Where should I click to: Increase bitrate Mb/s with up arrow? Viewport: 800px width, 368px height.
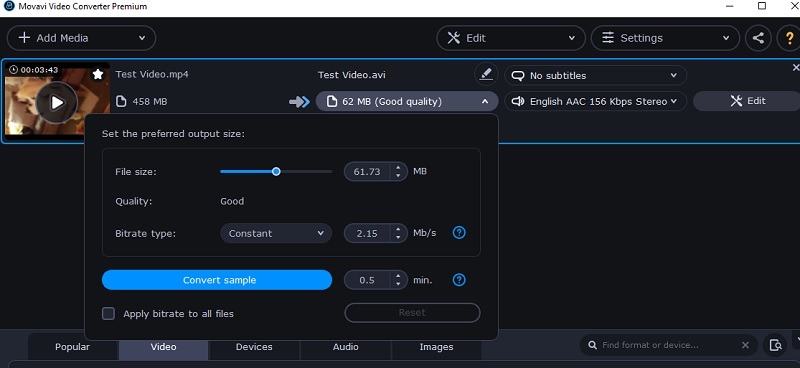coord(398,229)
